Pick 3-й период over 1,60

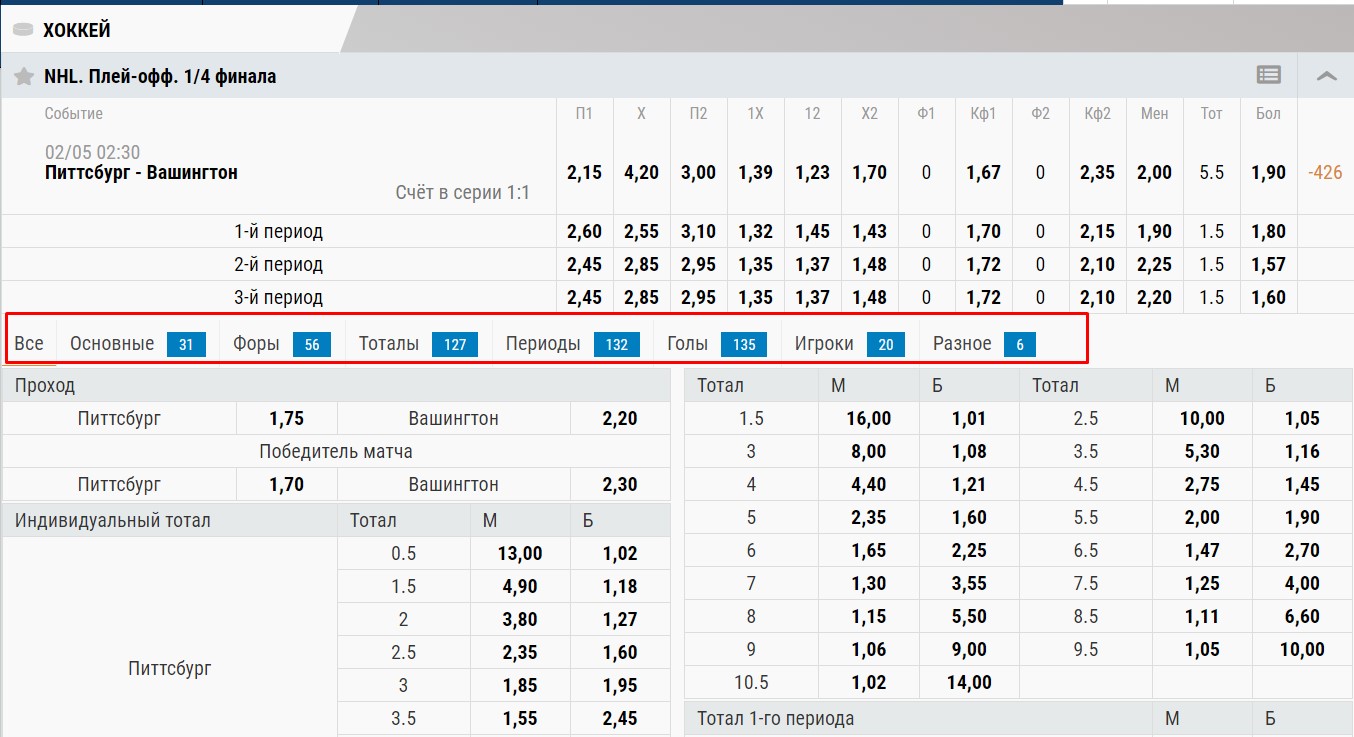click(1268, 297)
